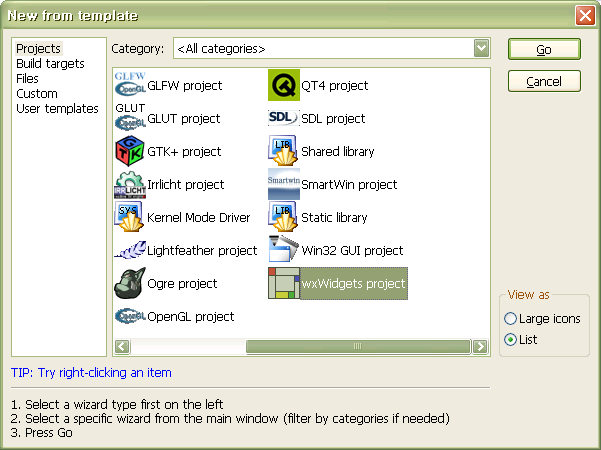Select the Shared library LIB icon
601x450 pixels.
284,151
